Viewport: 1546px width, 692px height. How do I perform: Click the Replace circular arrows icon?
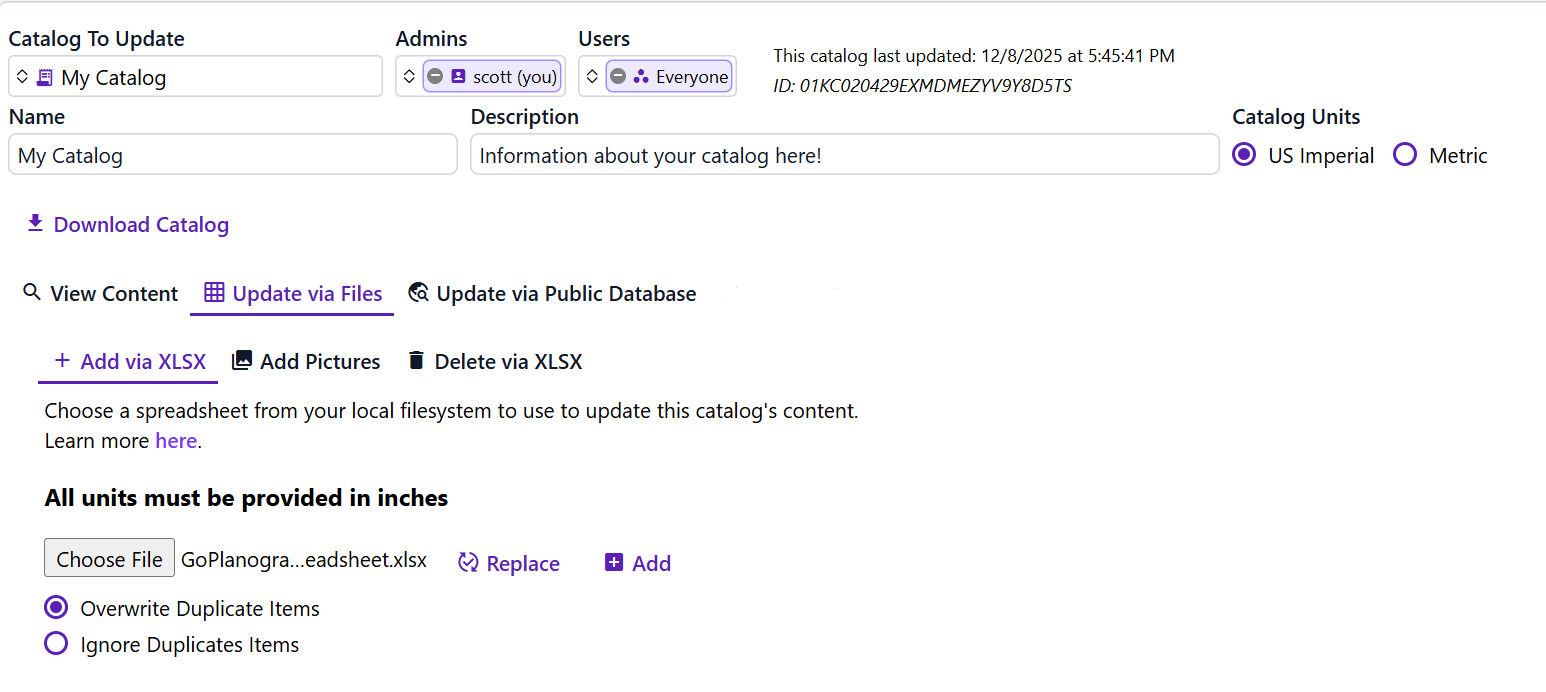pos(468,563)
